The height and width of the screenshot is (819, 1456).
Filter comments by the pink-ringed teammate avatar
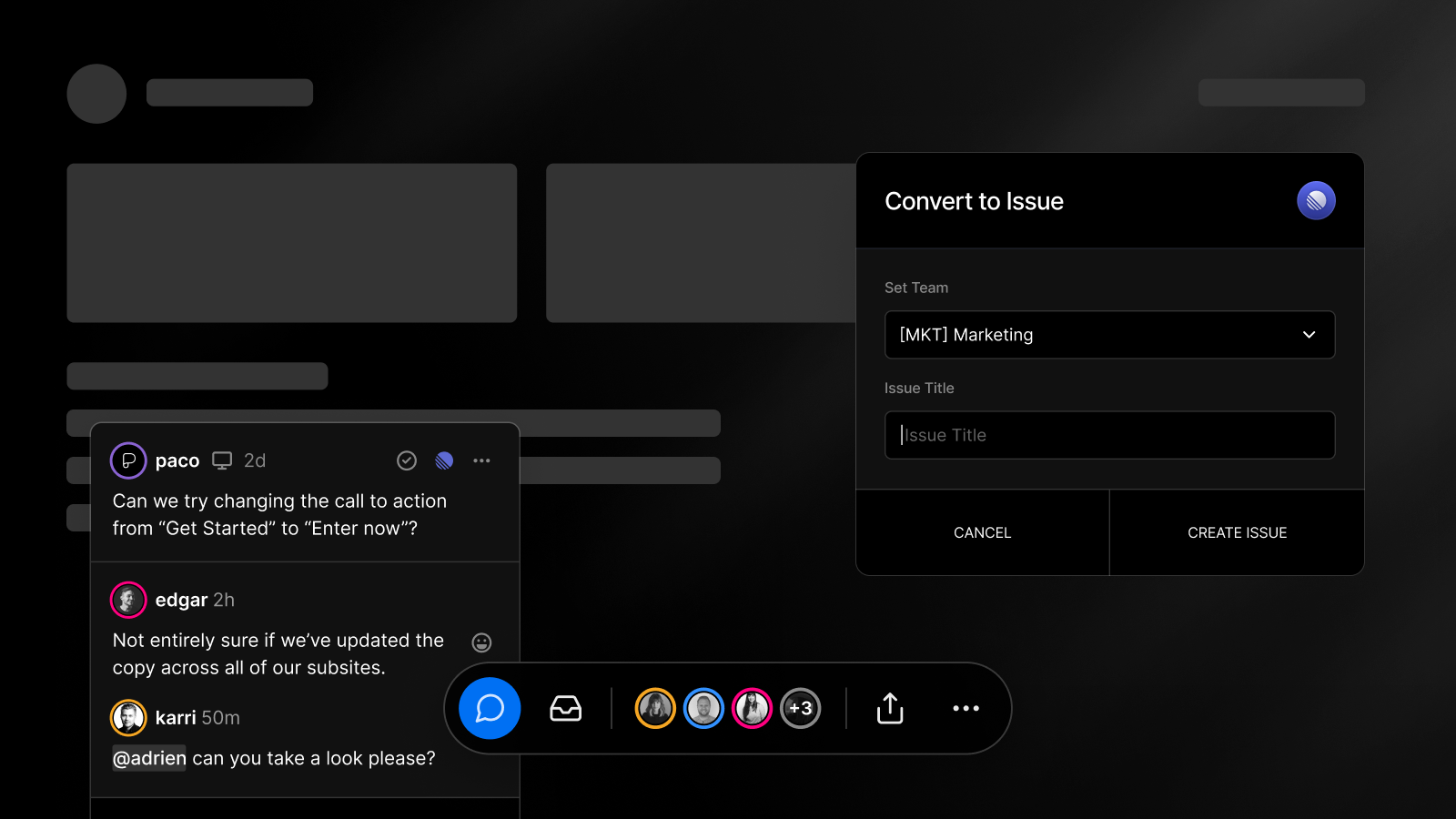(752, 708)
